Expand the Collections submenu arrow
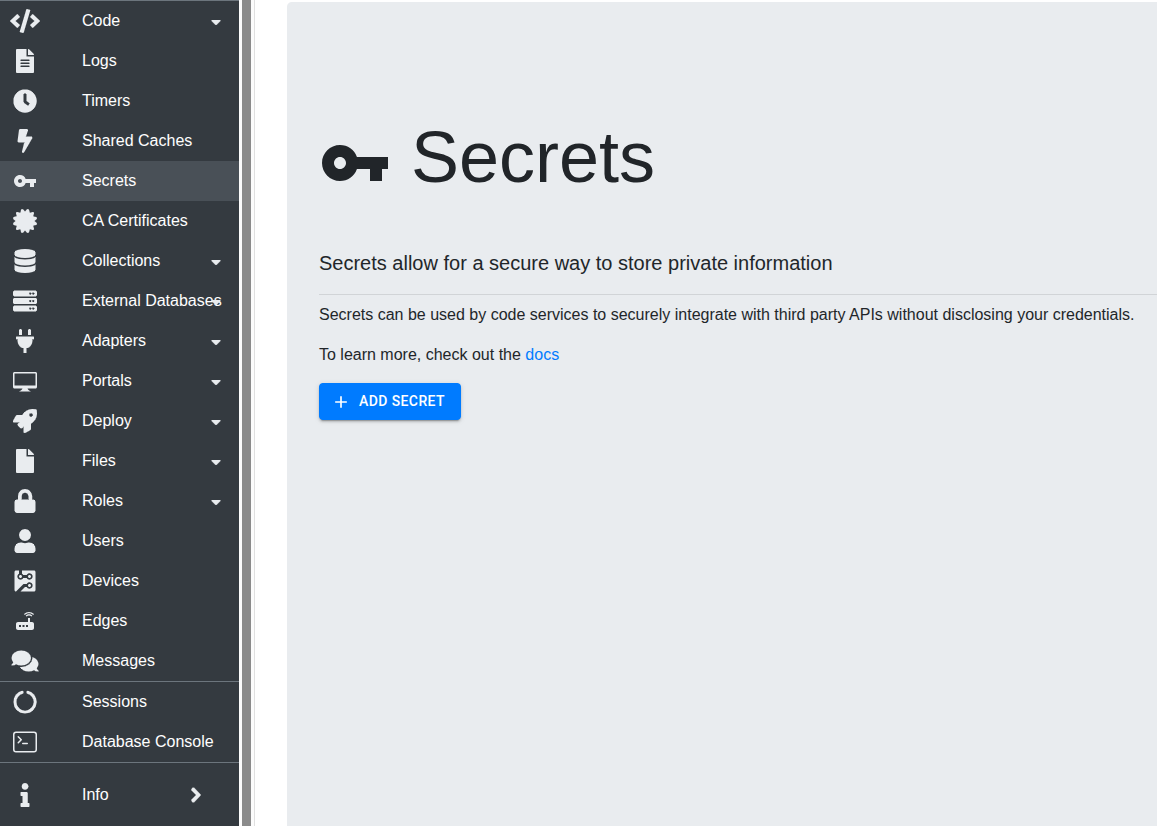 (x=216, y=262)
